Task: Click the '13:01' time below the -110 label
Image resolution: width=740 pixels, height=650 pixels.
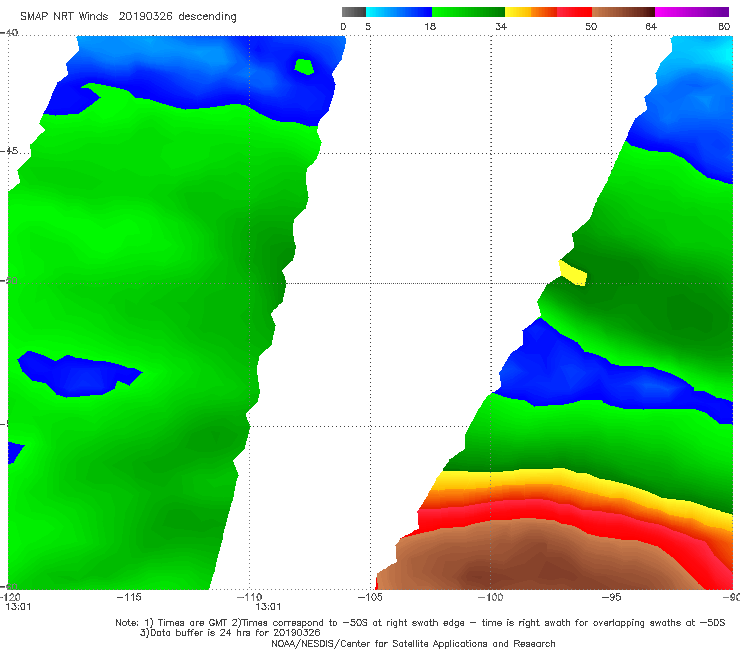Action: [268, 607]
